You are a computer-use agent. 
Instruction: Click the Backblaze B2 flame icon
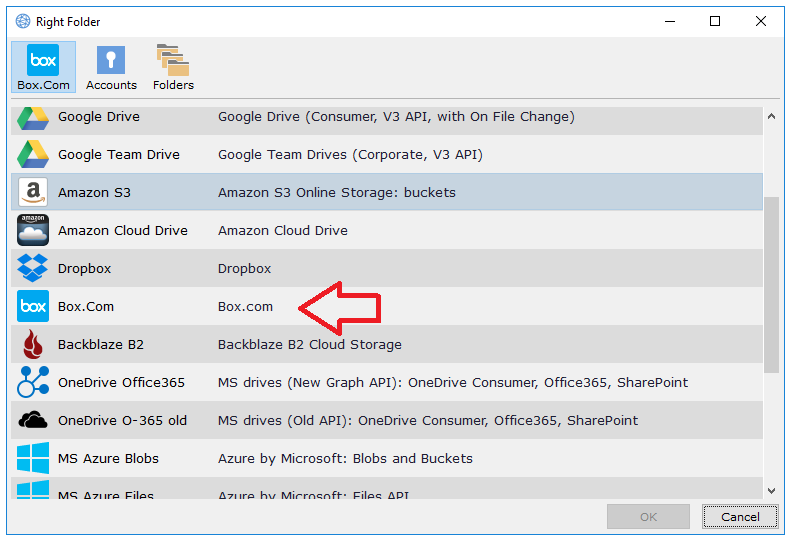click(x=33, y=345)
